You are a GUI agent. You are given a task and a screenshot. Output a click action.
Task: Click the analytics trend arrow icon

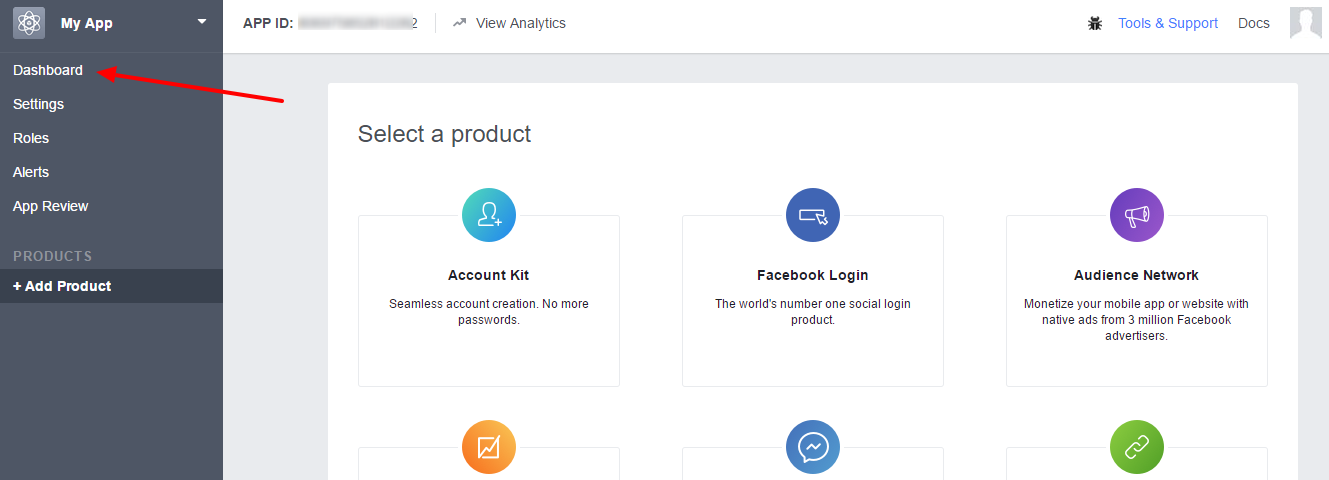pos(460,22)
